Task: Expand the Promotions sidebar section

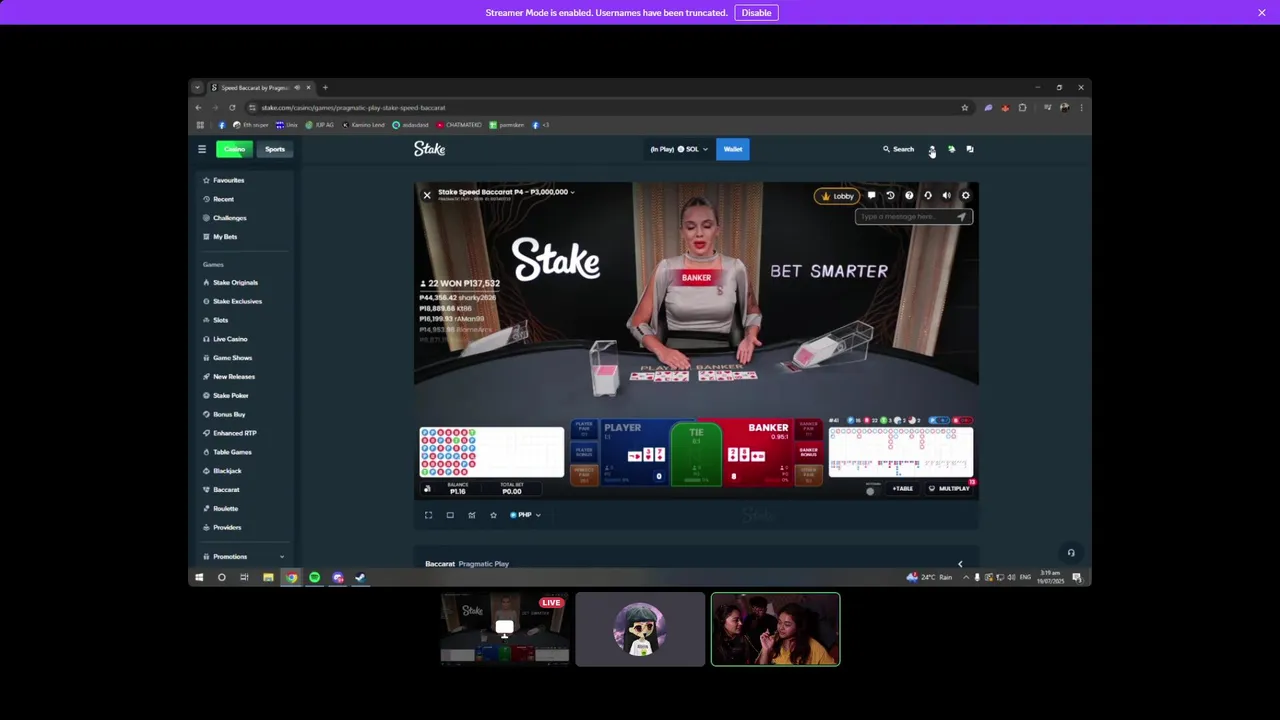Action: pyautogui.click(x=243, y=557)
